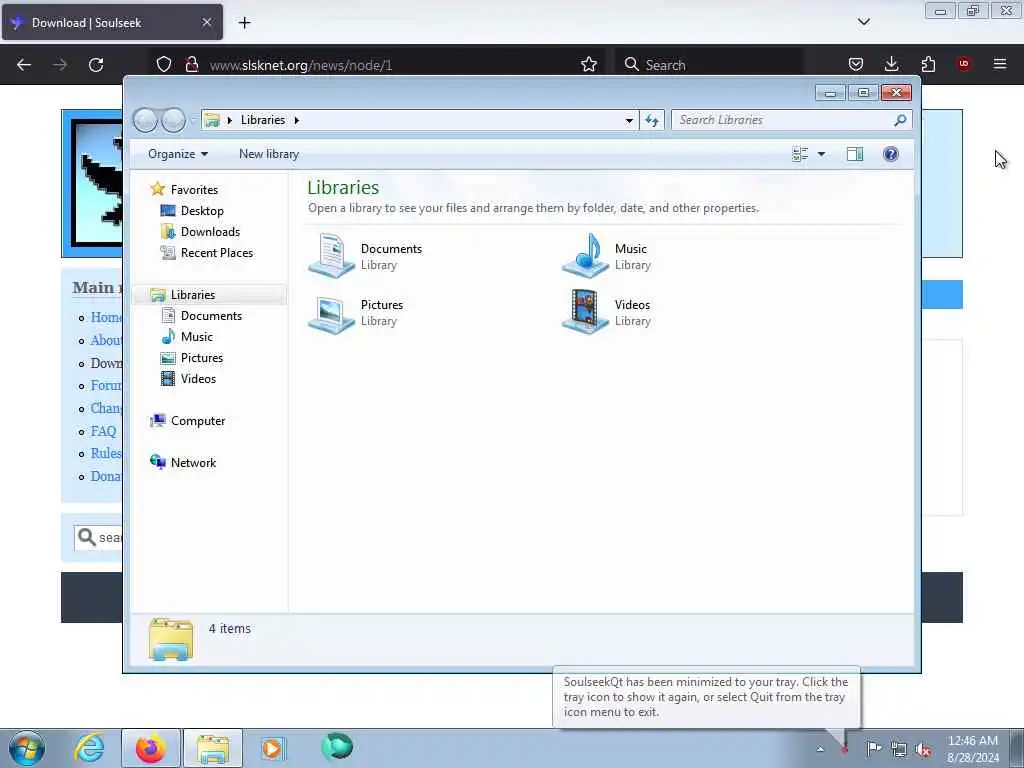
Task: Click FAQ link on Soulseek page
Action: coord(103,431)
